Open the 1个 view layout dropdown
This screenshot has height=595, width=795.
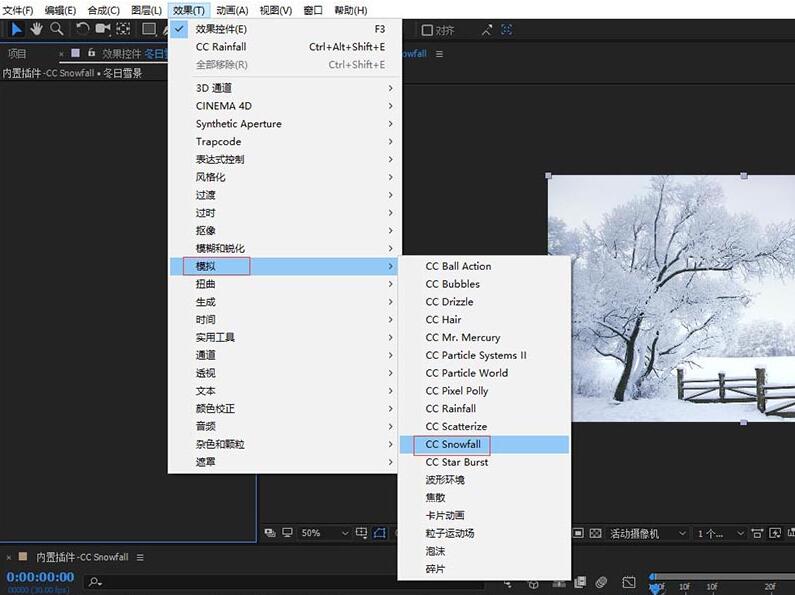(x=720, y=534)
